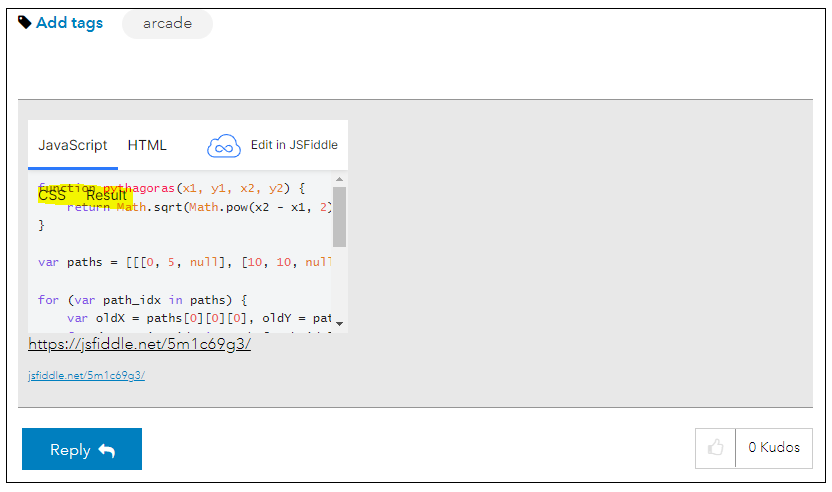Image resolution: width=832 pixels, height=492 pixels.
Task: Select the arcade tag chip
Action: pyautogui.click(x=167, y=24)
